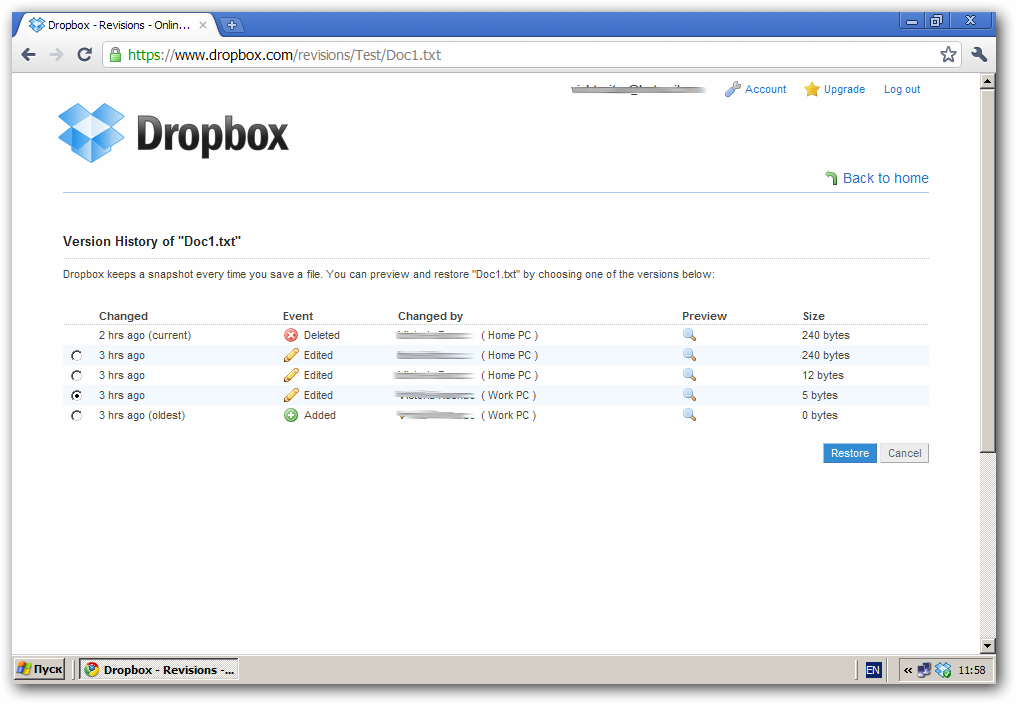
Task: Click the network computers tray icon
Action: point(924,670)
